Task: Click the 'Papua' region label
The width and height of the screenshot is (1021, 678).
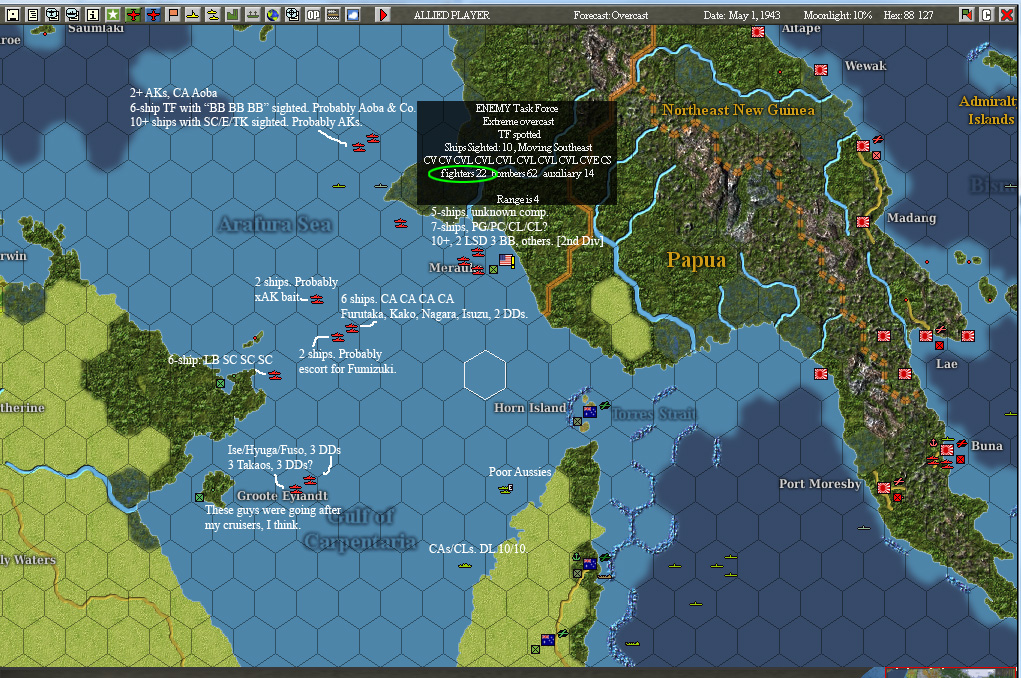Action: pyautogui.click(x=696, y=260)
